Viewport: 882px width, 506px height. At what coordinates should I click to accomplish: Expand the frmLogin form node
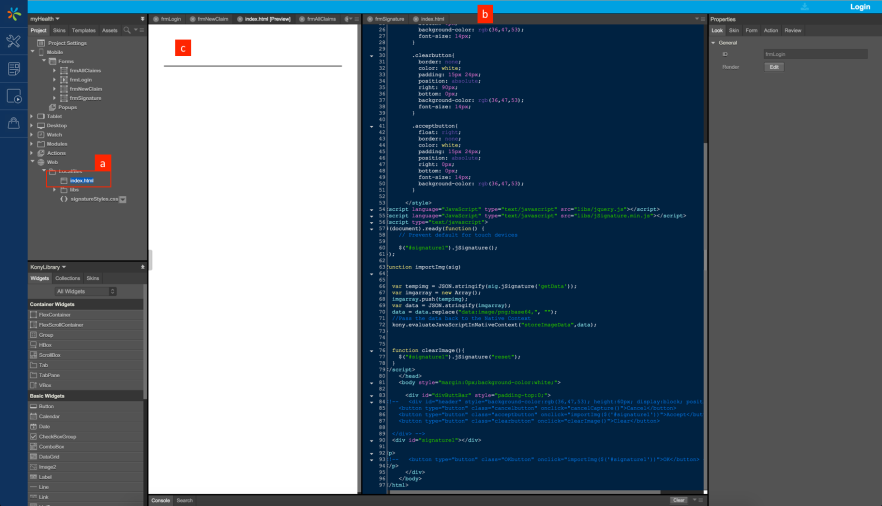pyautogui.click(x=55, y=80)
